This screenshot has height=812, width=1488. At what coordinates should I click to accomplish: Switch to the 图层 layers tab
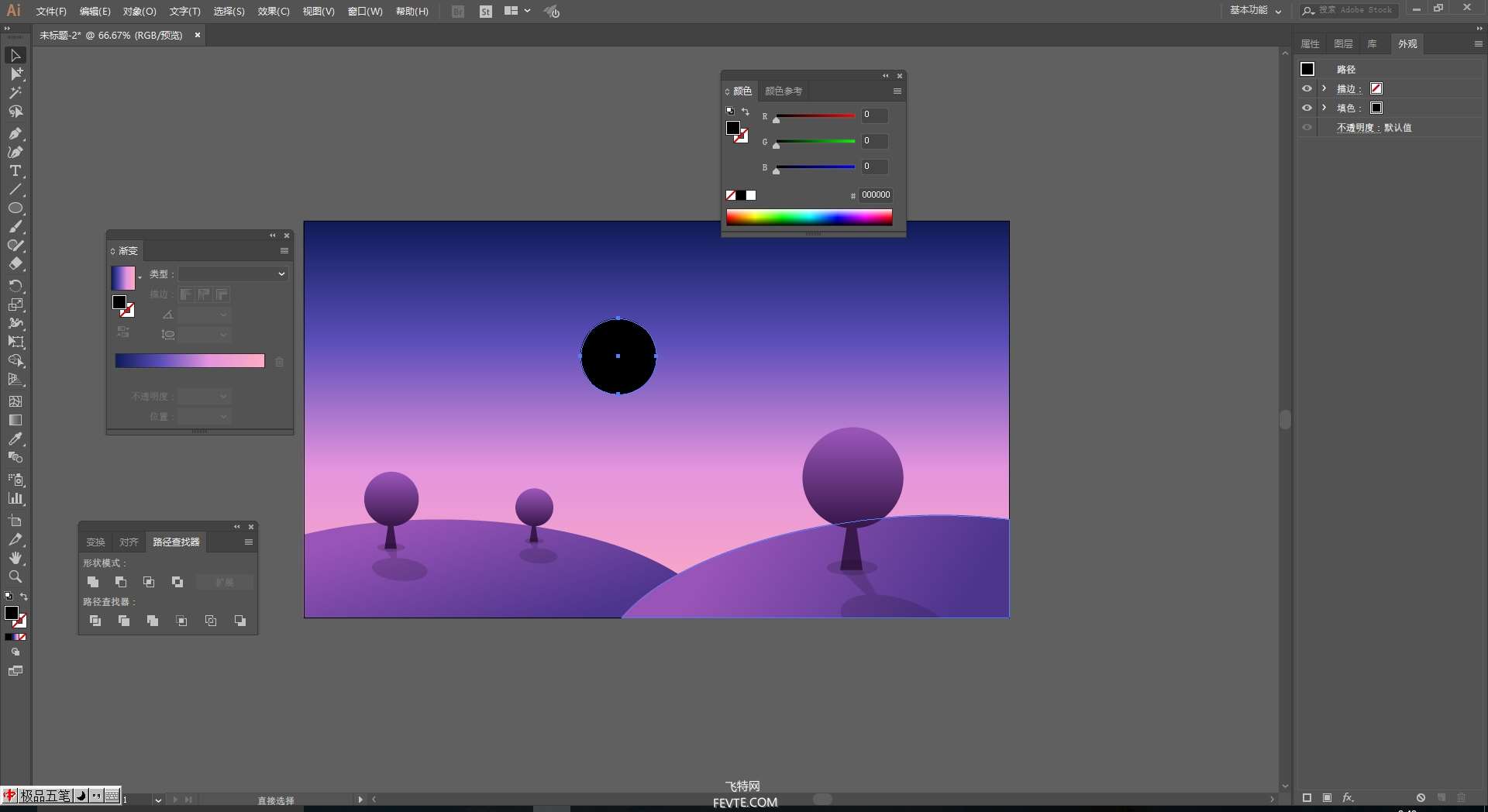pyautogui.click(x=1343, y=43)
